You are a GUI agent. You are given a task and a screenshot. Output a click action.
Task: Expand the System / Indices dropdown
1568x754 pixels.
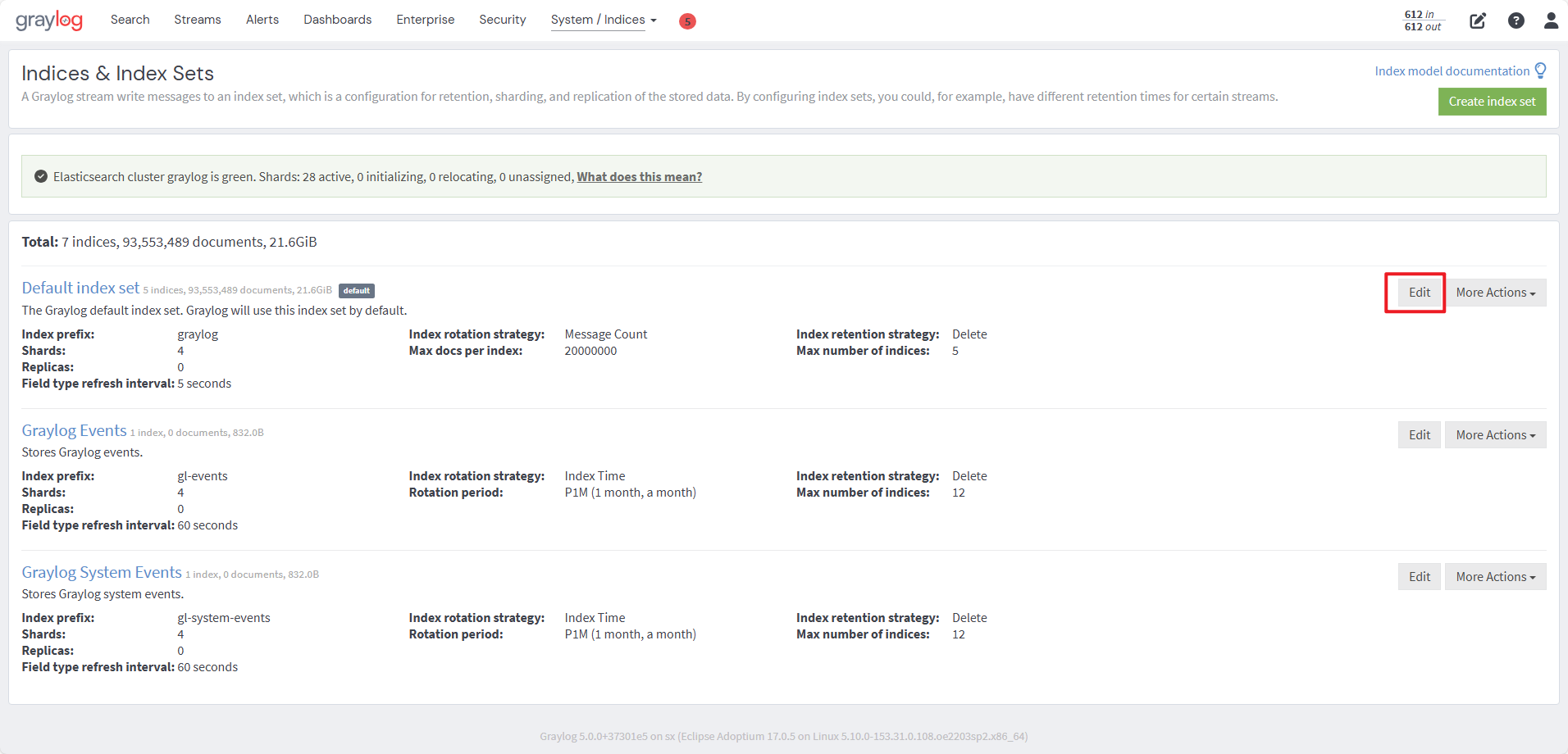(604, 20)
